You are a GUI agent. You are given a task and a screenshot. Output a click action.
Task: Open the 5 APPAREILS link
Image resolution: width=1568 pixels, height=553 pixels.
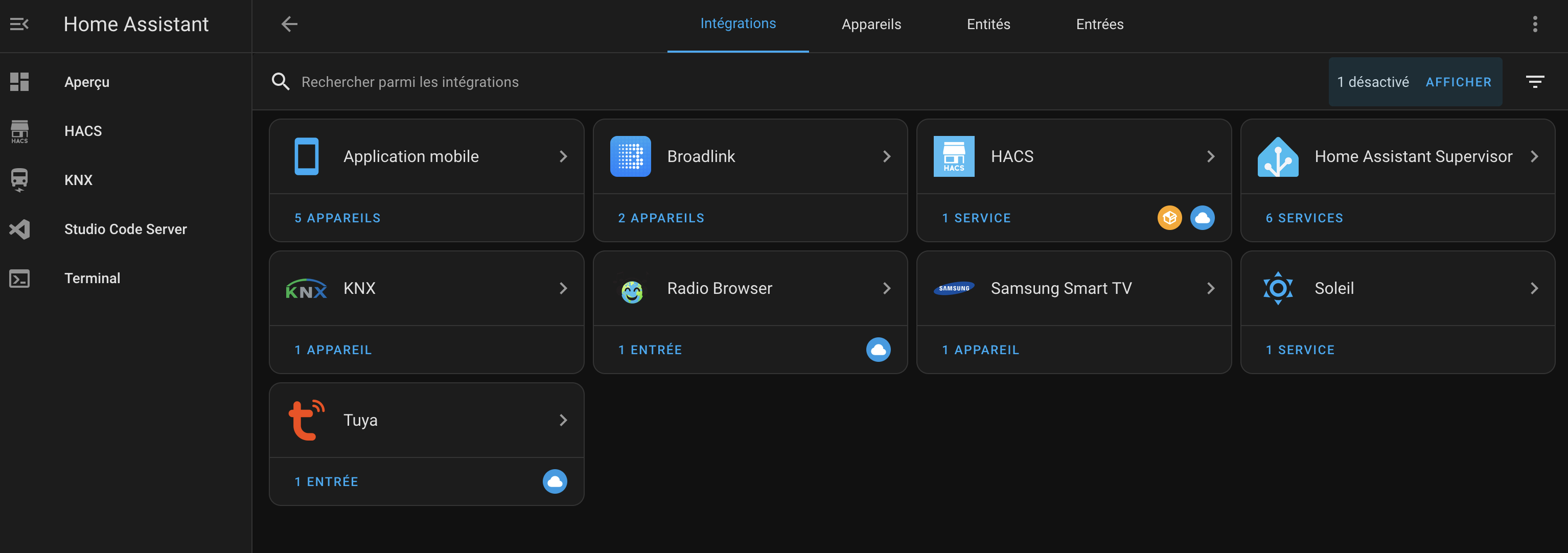point(337,218)
